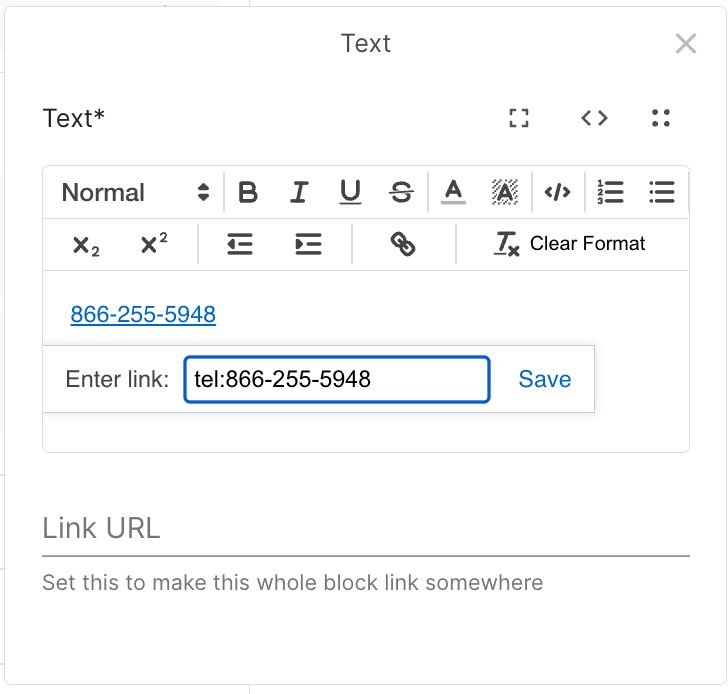Open the Normal paragraph style dropdown
This screenshot has height=694, width=728.
[135, 193]
